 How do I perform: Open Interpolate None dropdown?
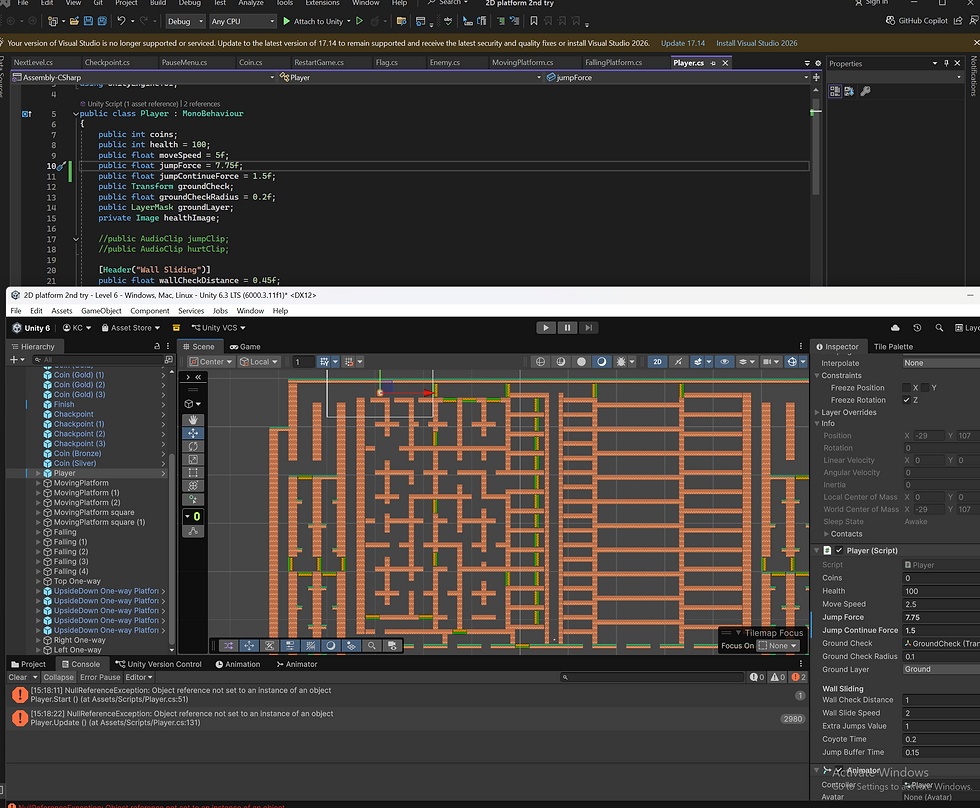click(x=941, y=363)
